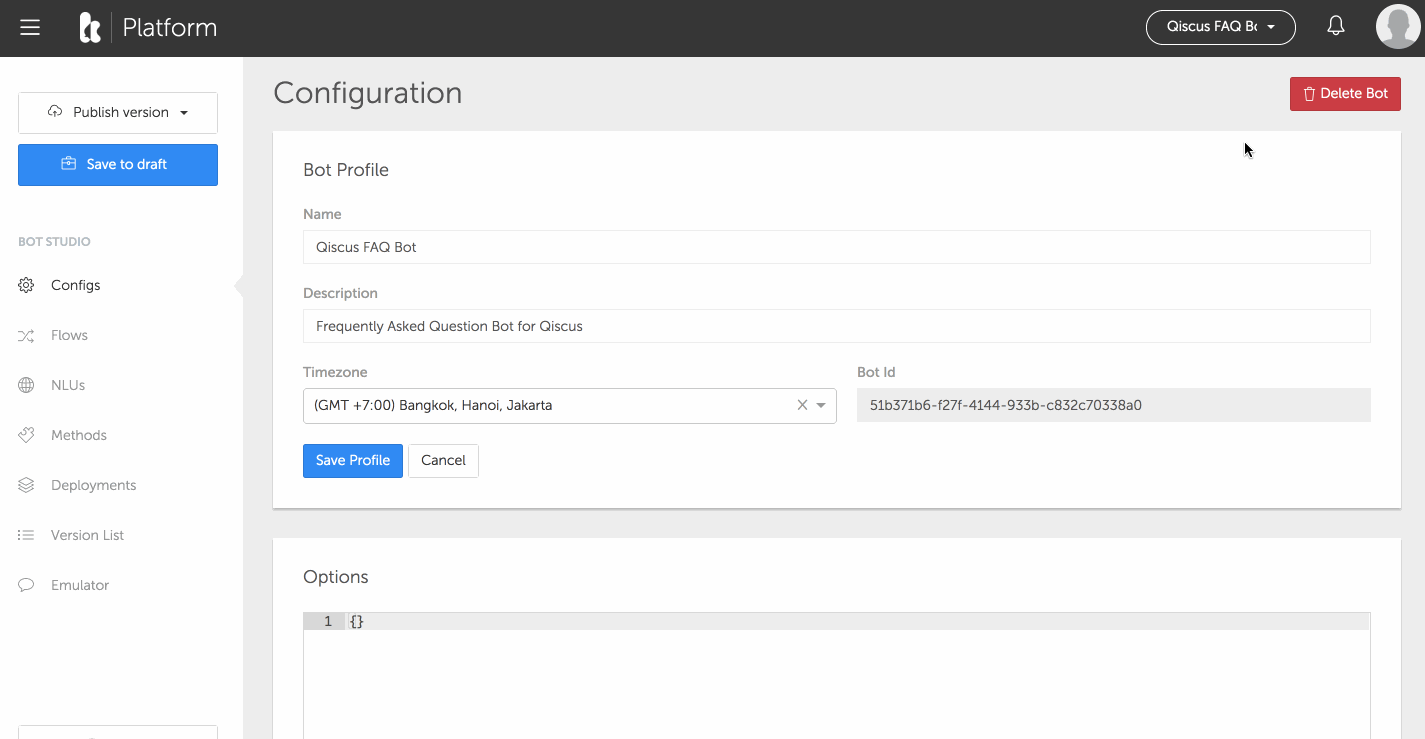Click the line number 1 gutter
Viewport: 1425px width, 739px height.
pos(325,622)
